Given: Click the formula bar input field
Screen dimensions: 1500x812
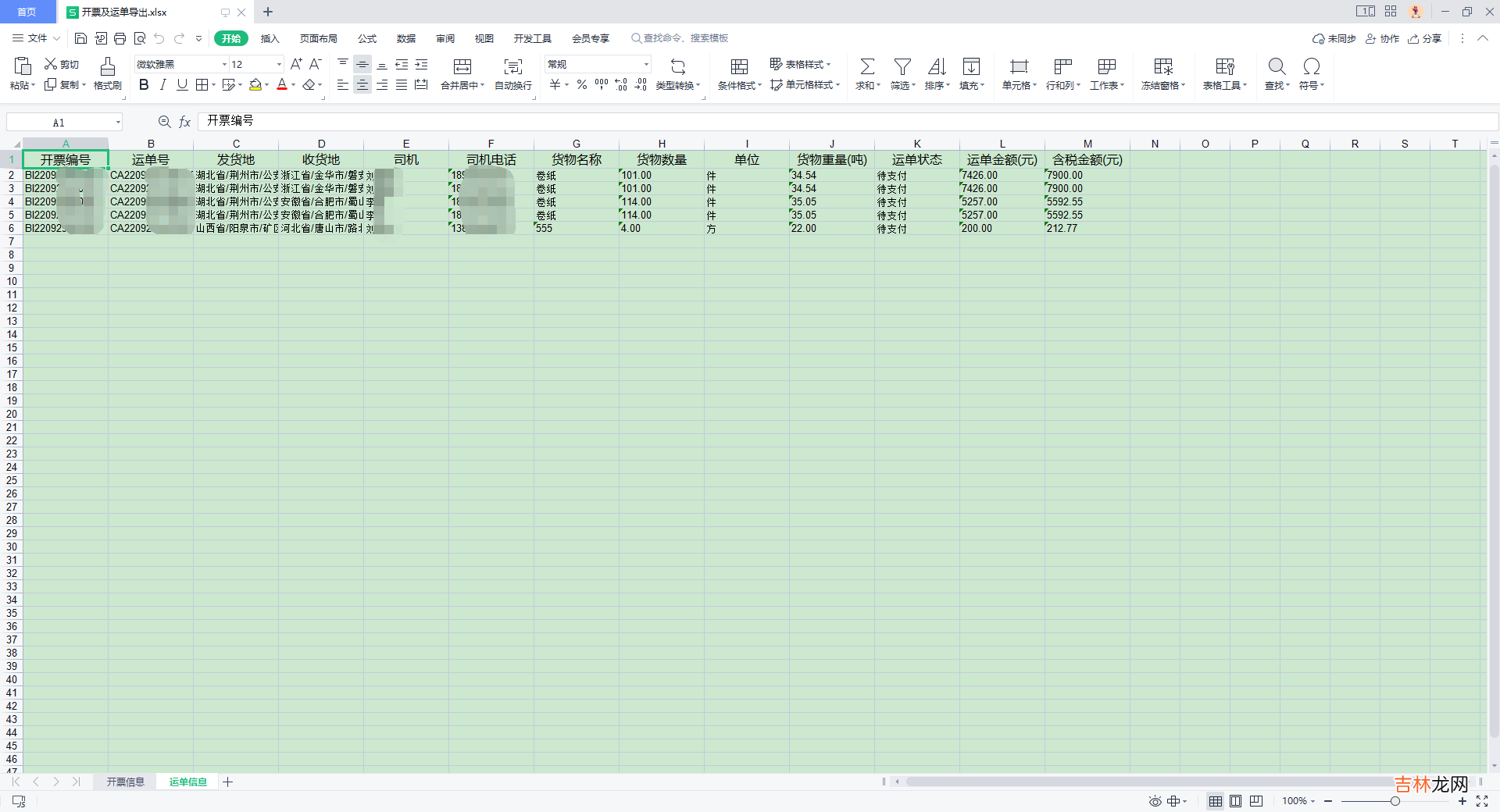Looking at the screenshot, I should 781,121.
